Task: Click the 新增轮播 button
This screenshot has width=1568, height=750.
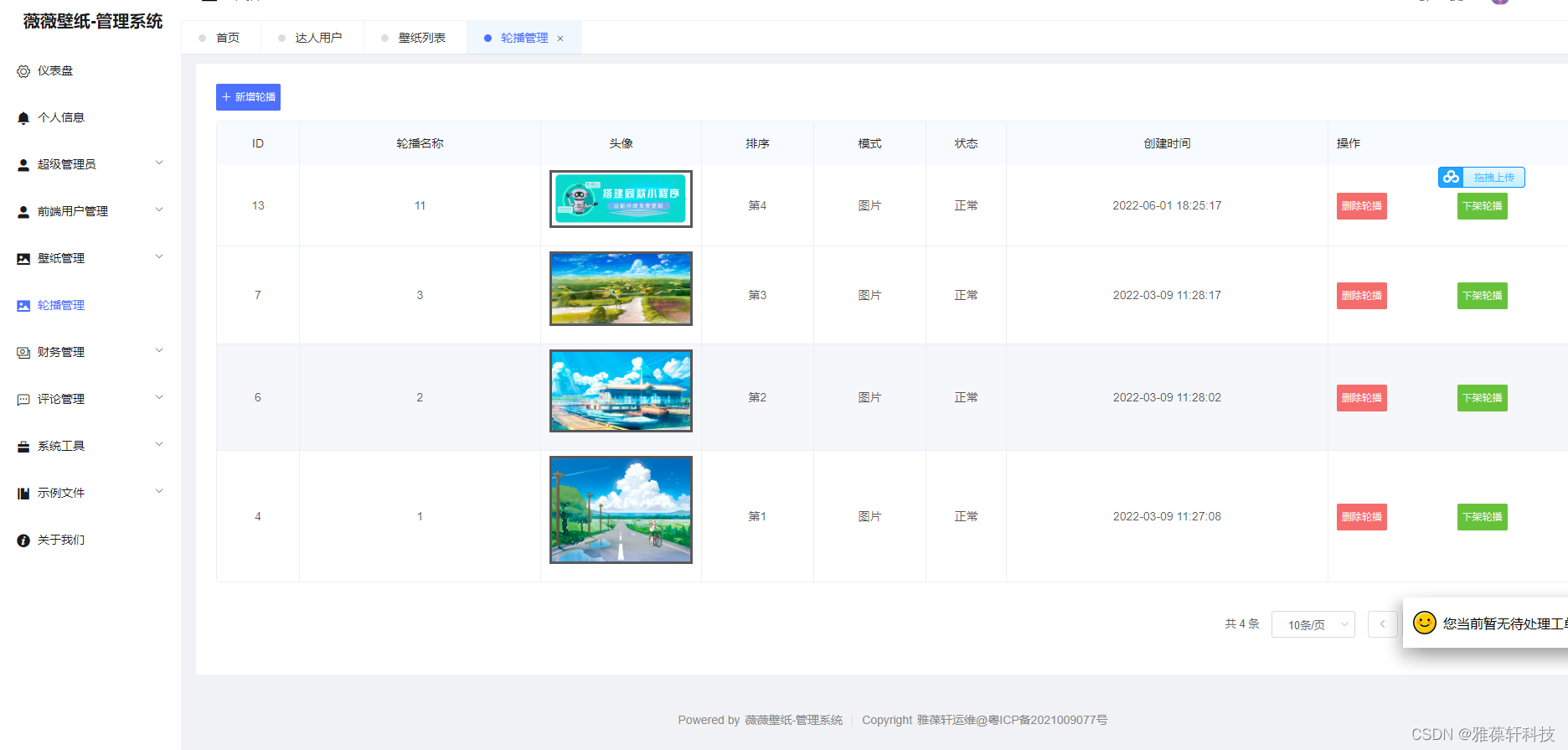Action: pos(248,97)
